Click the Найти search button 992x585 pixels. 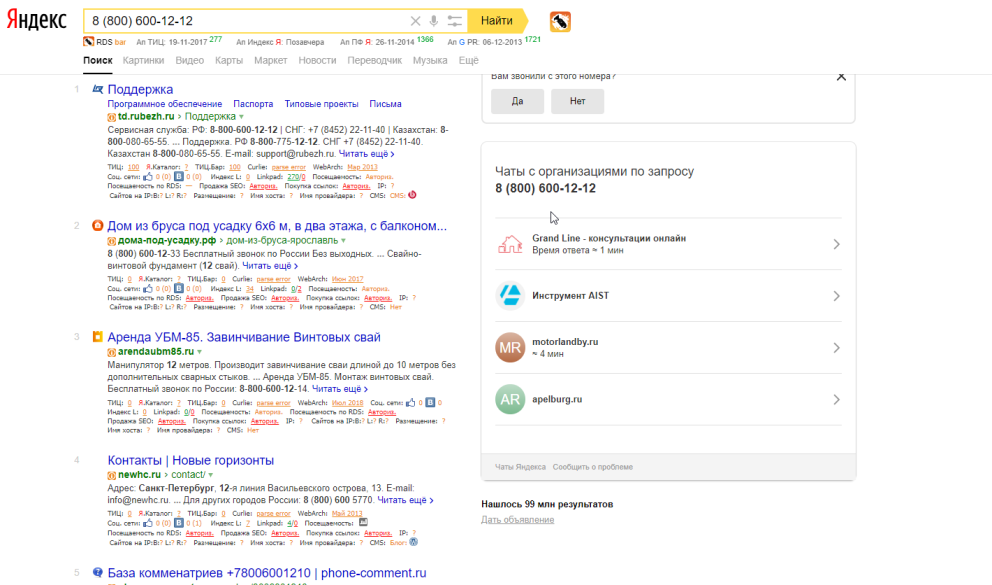pos(497,21)
